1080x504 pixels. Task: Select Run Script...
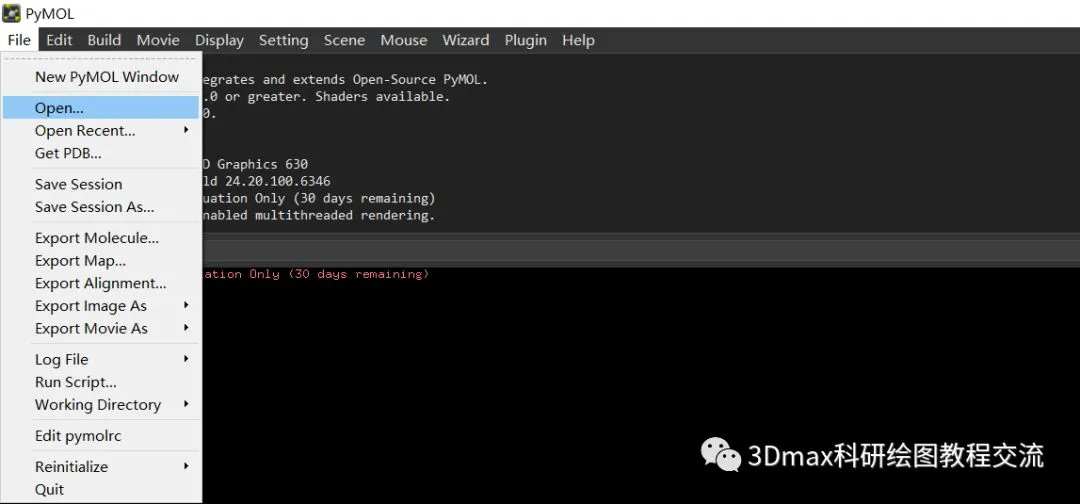click(x=101, y=382)
